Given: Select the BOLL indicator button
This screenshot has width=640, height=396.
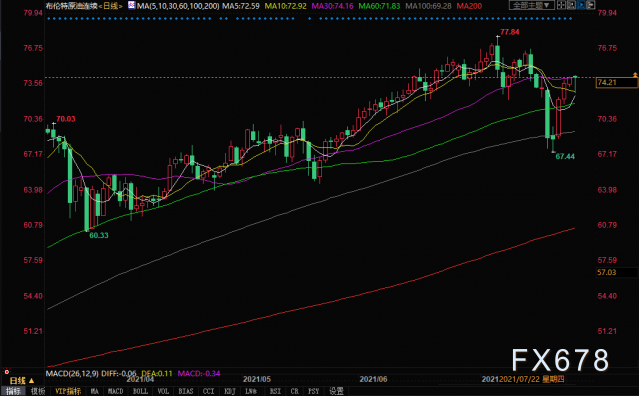Looking at the screenshot, I should [140, 391].
